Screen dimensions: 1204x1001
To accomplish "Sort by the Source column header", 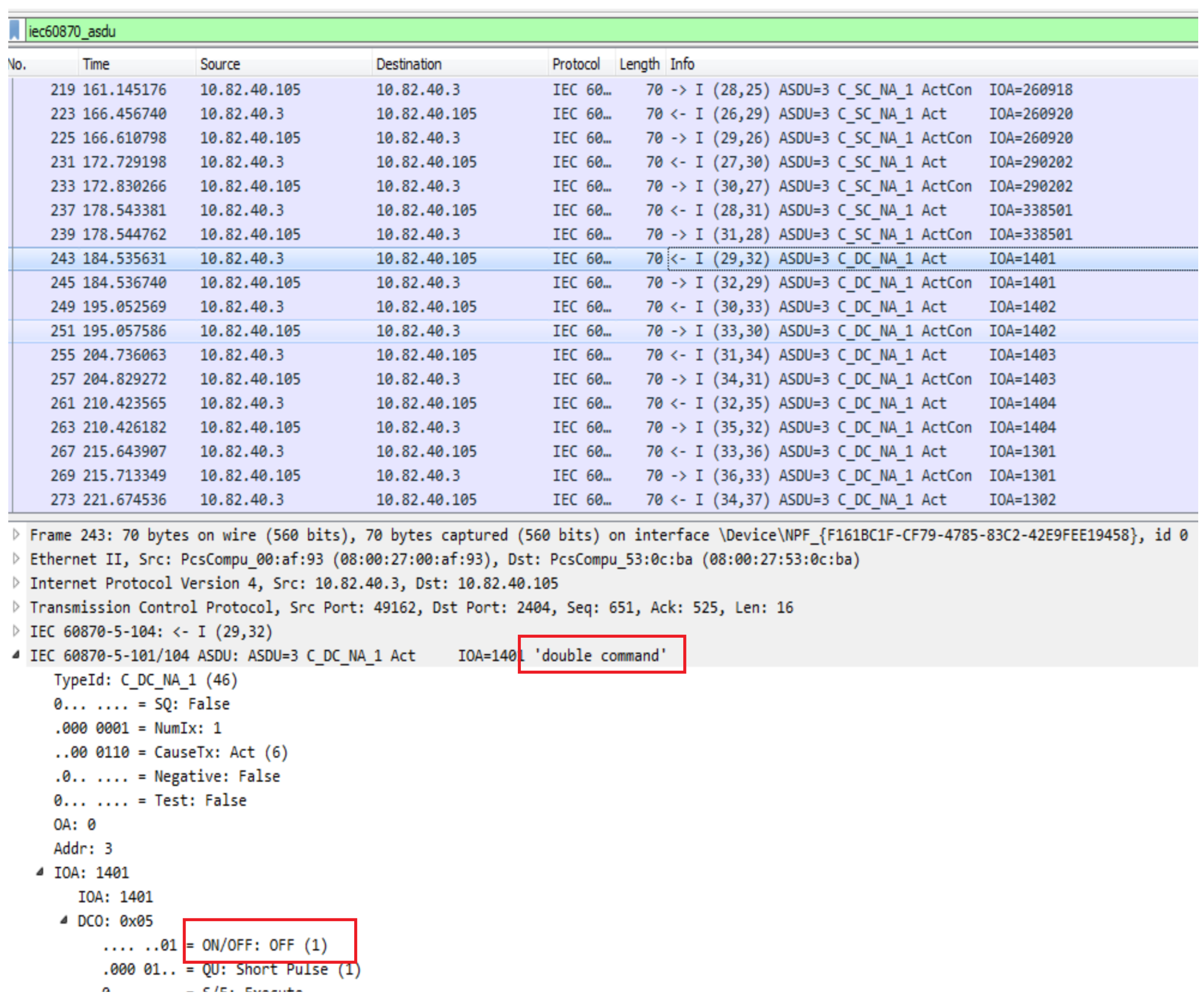I will point(220,64).
